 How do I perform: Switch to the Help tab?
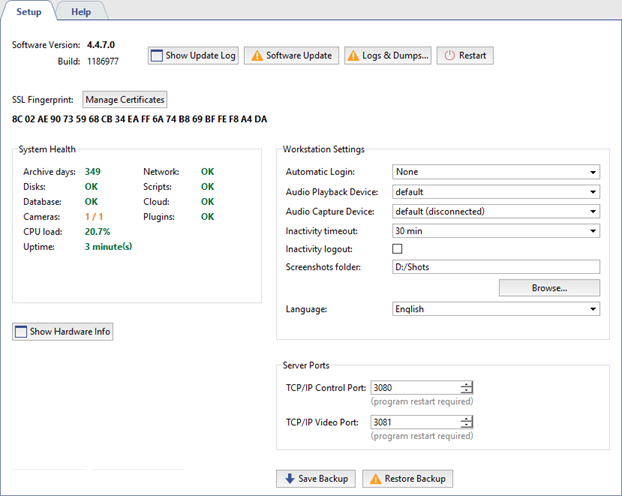point(80,11)
